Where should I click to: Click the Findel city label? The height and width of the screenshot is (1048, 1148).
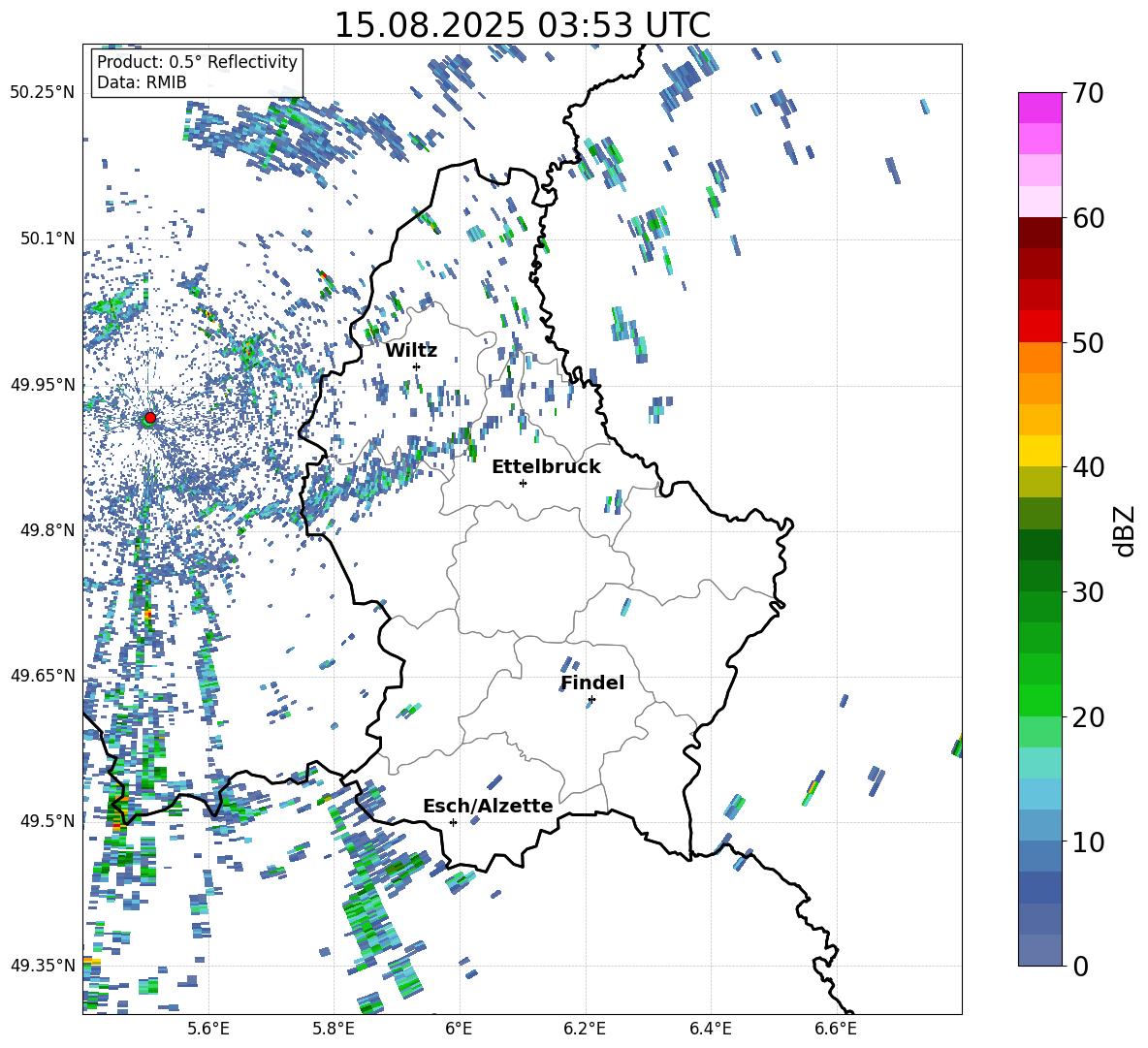click(x=592, y=683)
